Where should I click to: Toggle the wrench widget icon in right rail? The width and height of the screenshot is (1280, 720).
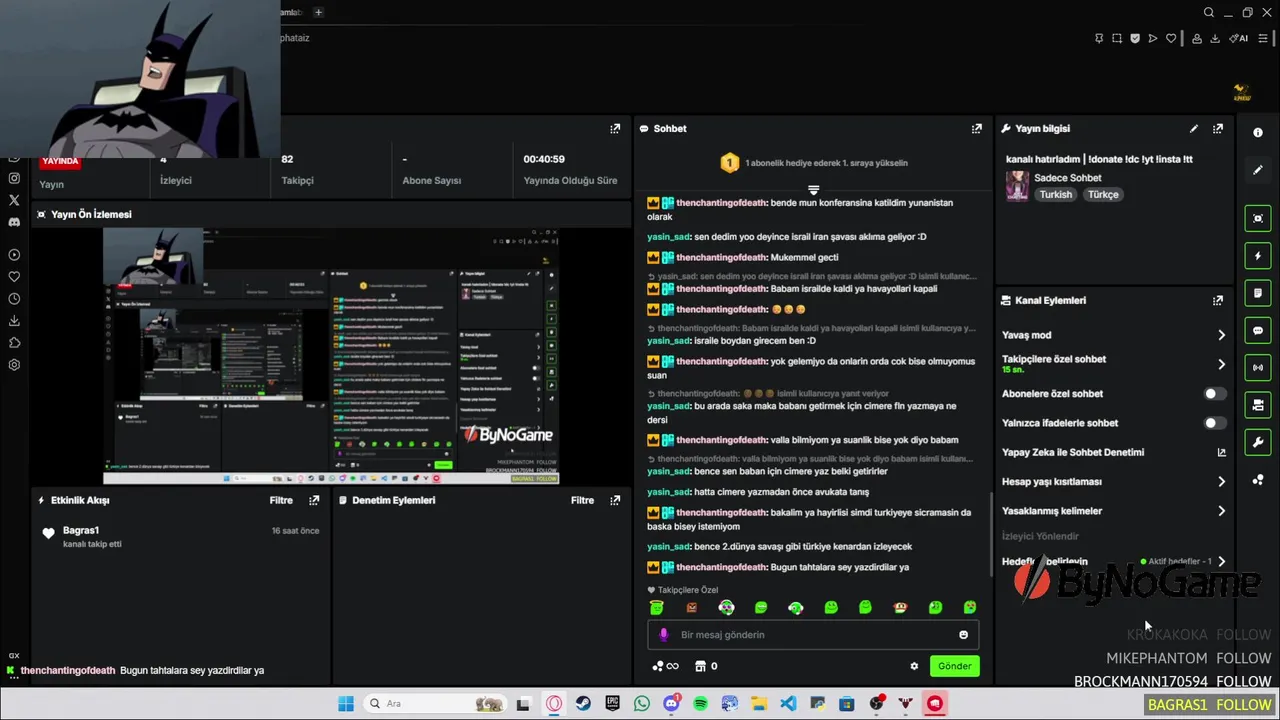(x=1258, y=442)
